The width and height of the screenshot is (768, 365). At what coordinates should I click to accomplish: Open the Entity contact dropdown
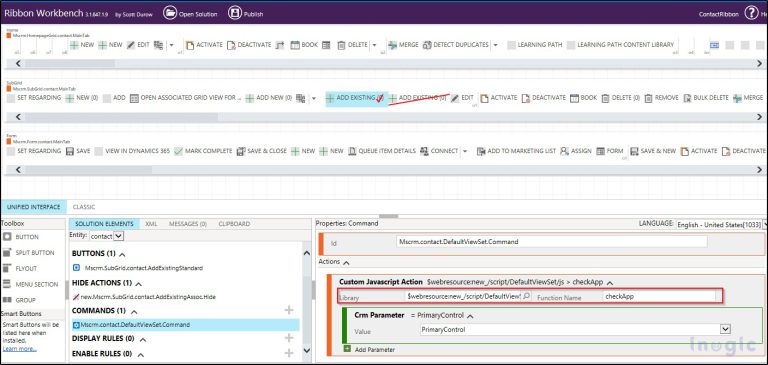[x=119, y=236]
